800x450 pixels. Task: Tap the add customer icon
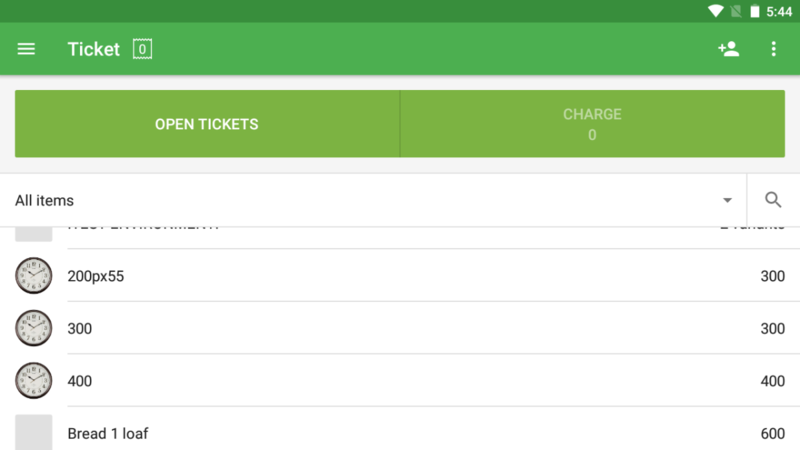pyautogui.click(x=728, y=49)
